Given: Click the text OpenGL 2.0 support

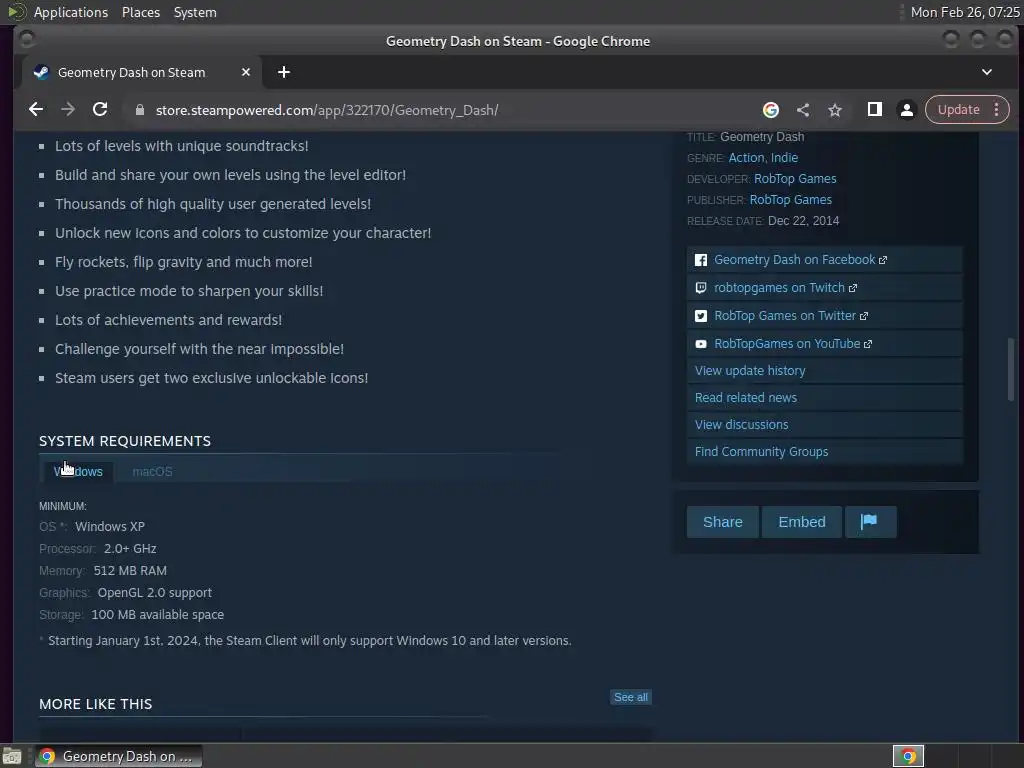Looking at the screenshot, I should tap(155, 593).
